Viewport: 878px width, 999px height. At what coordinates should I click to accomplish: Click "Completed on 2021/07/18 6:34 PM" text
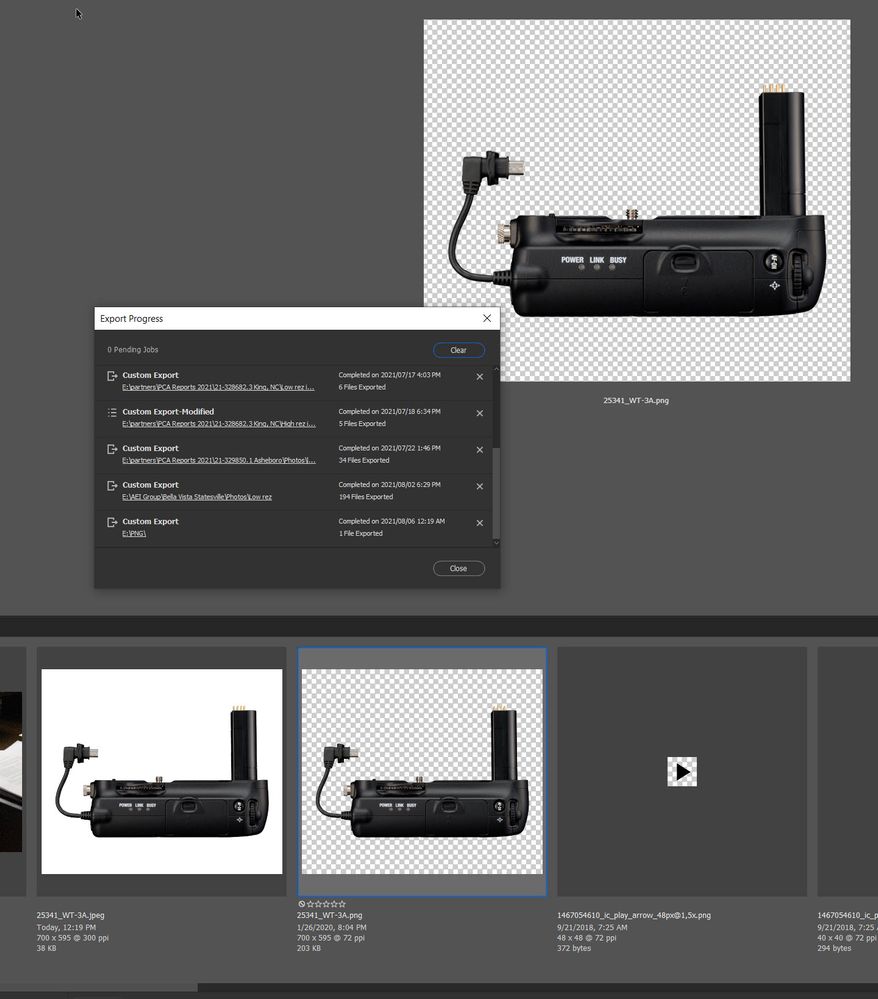tap(389, 412)
